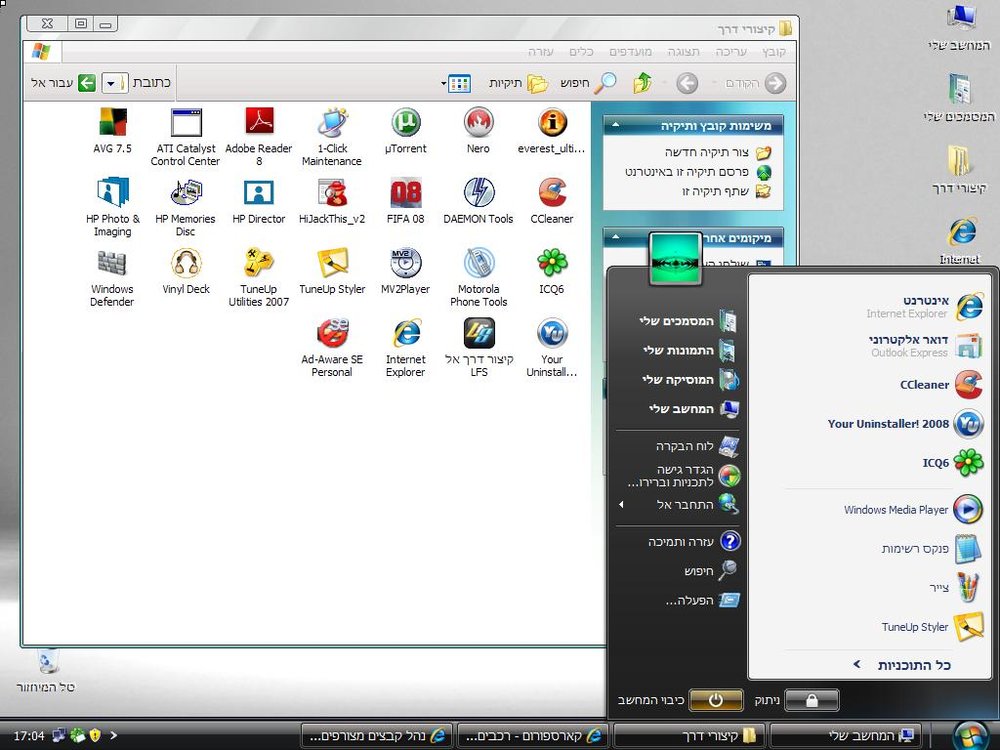Open Internet Explorer from the Start menu
1000x750 pixels.
pyautogui.click(x=924, y=306)
